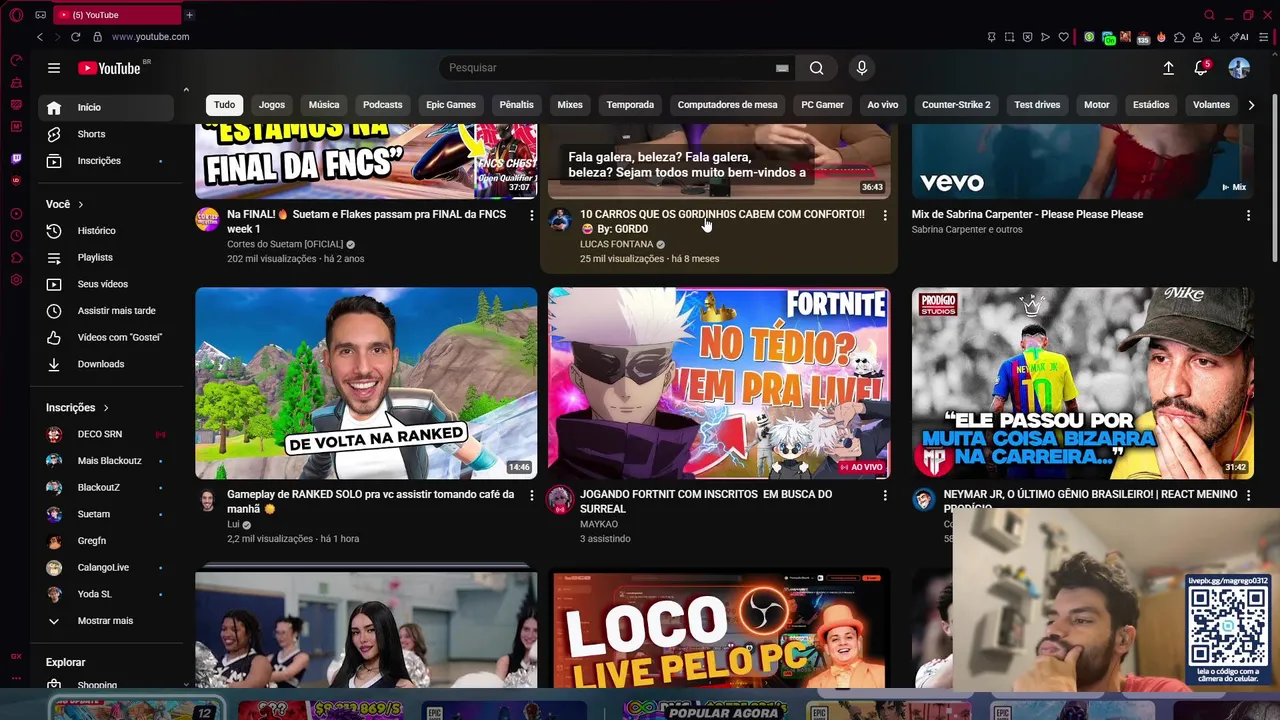Click the Opera menu logo
Viewport: 1280px width, 720px height.
16,15
